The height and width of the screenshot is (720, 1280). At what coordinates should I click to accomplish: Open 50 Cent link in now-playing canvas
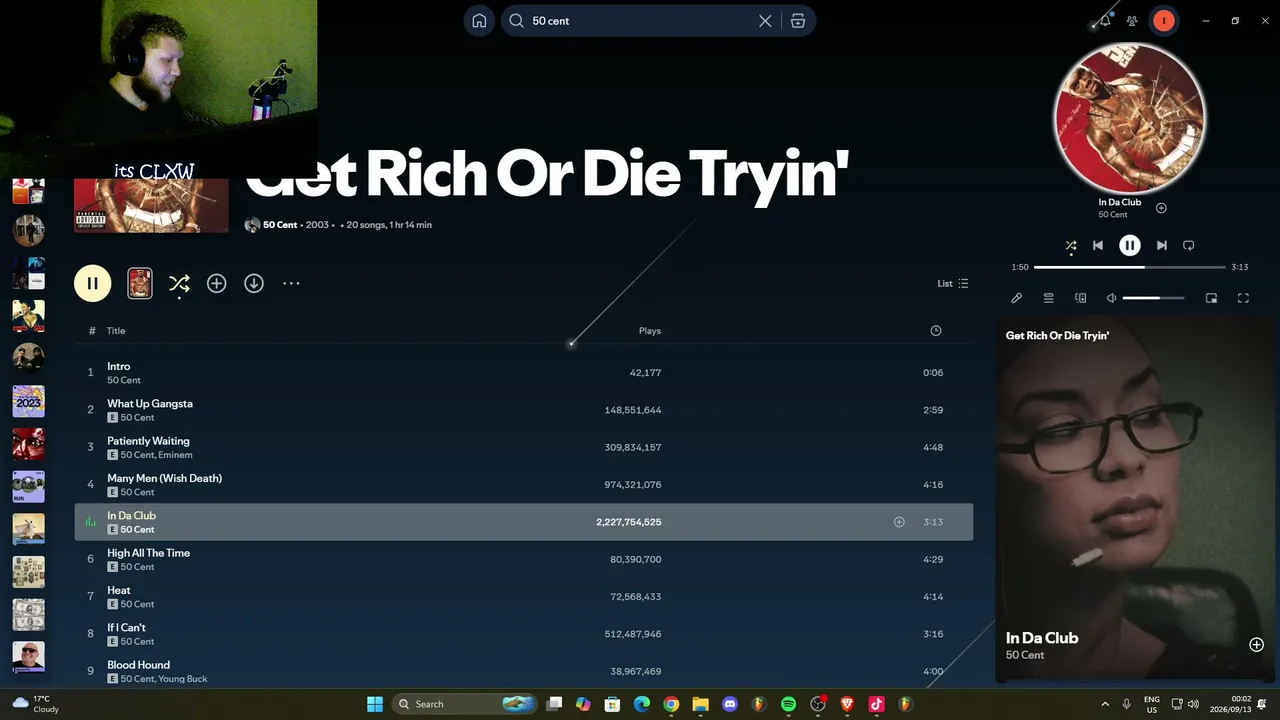[1025, 655]
